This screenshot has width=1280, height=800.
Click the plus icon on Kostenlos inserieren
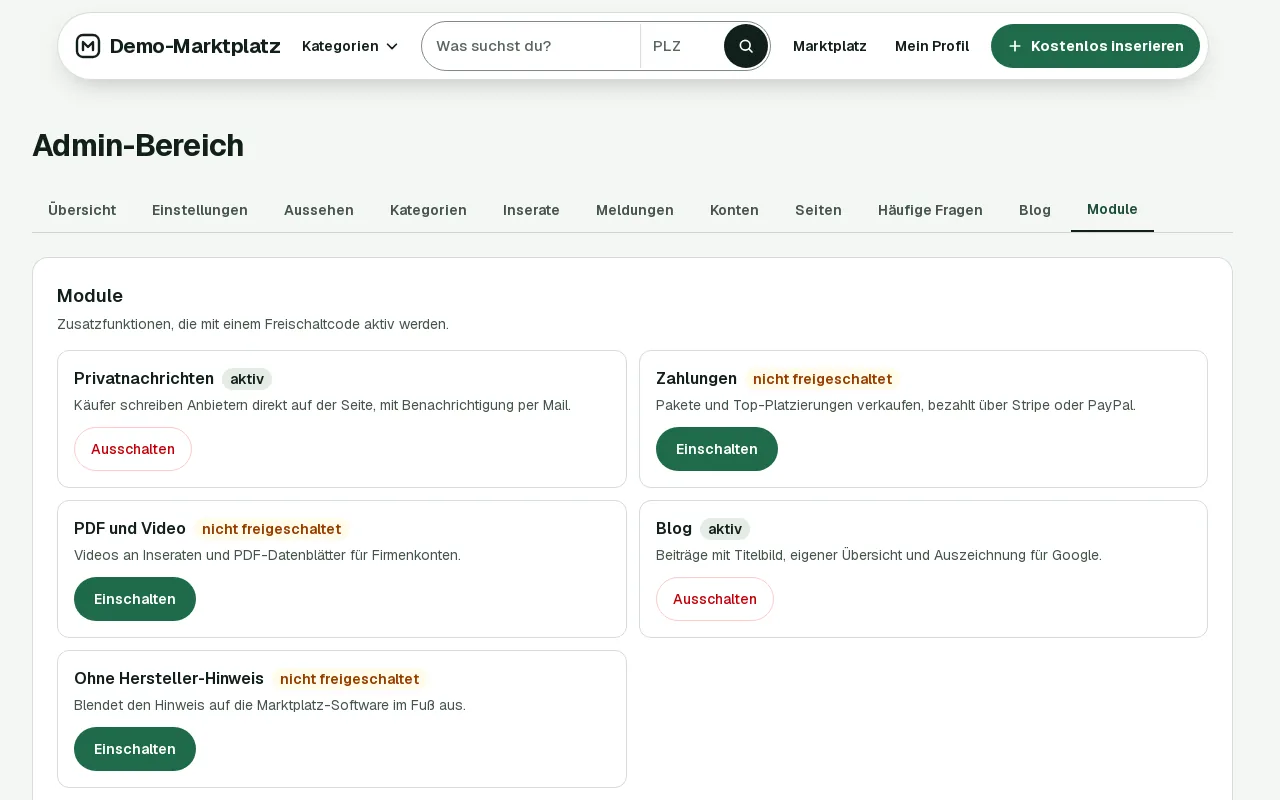coord(1015,46)
